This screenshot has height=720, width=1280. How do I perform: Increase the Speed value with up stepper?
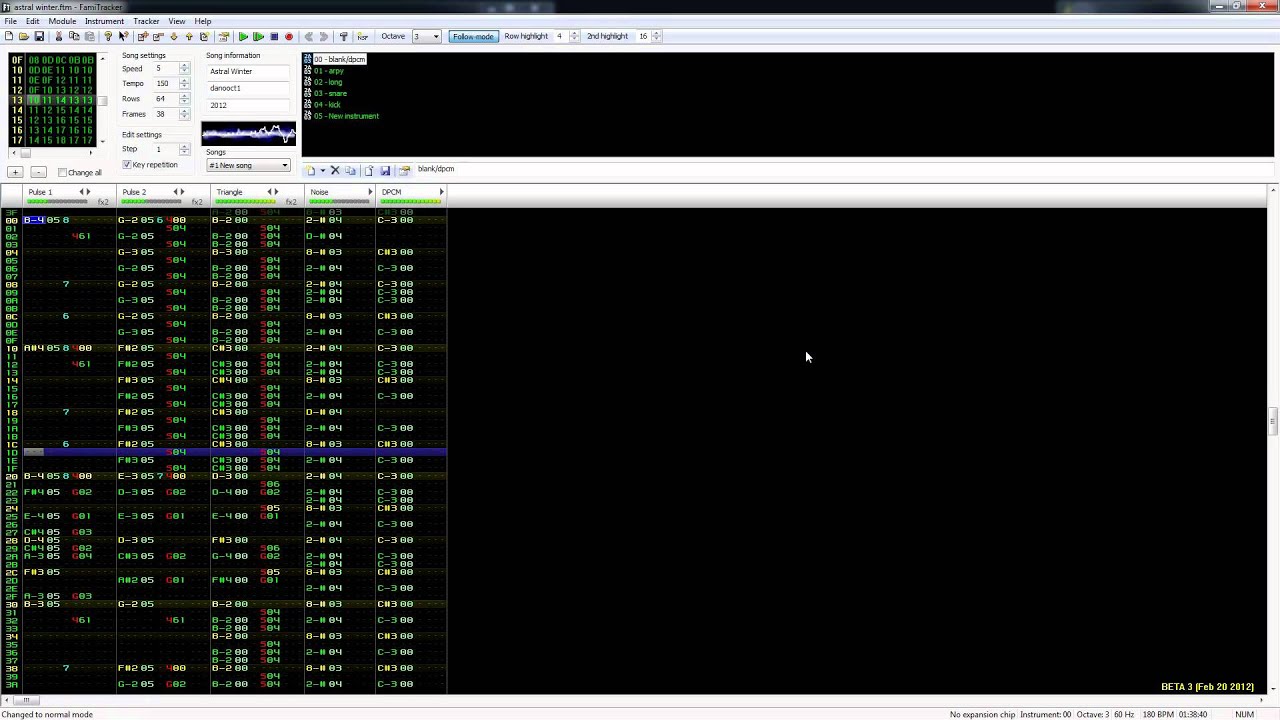pos(184,66)
